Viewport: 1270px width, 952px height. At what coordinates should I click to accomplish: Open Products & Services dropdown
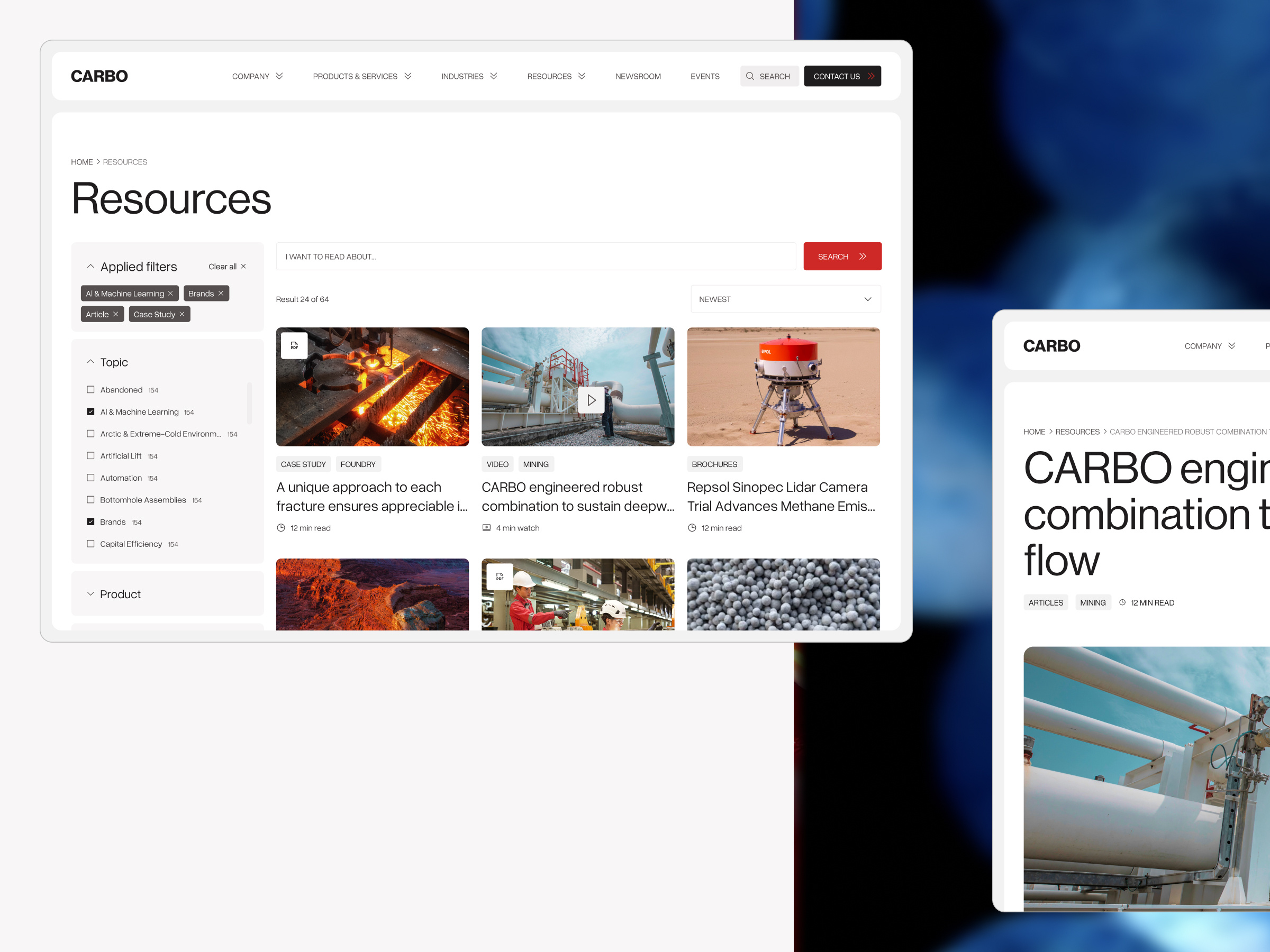pyautogui.click(x=362, y=76)
